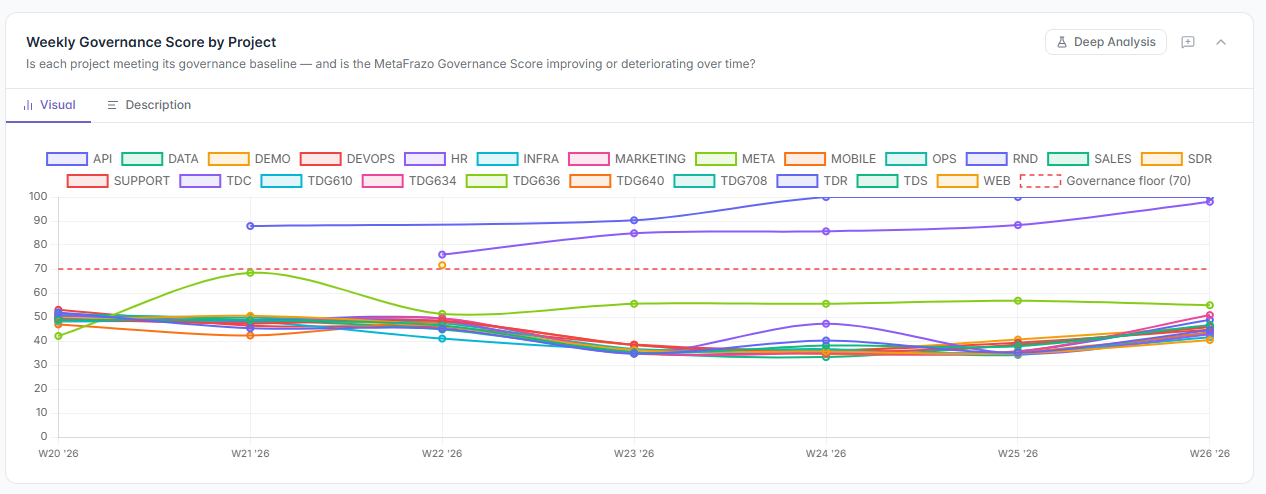Switch to the Description tab

[x=149, y=105]
